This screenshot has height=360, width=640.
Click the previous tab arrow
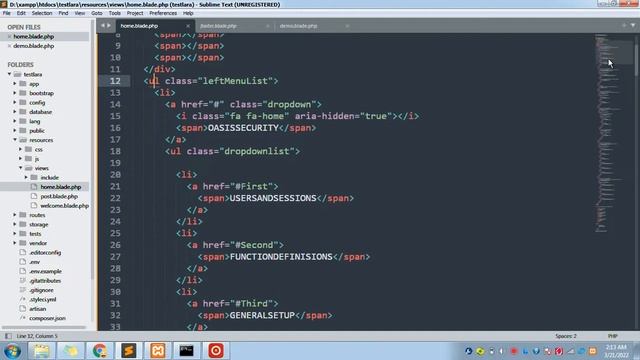tap(103, 26)
